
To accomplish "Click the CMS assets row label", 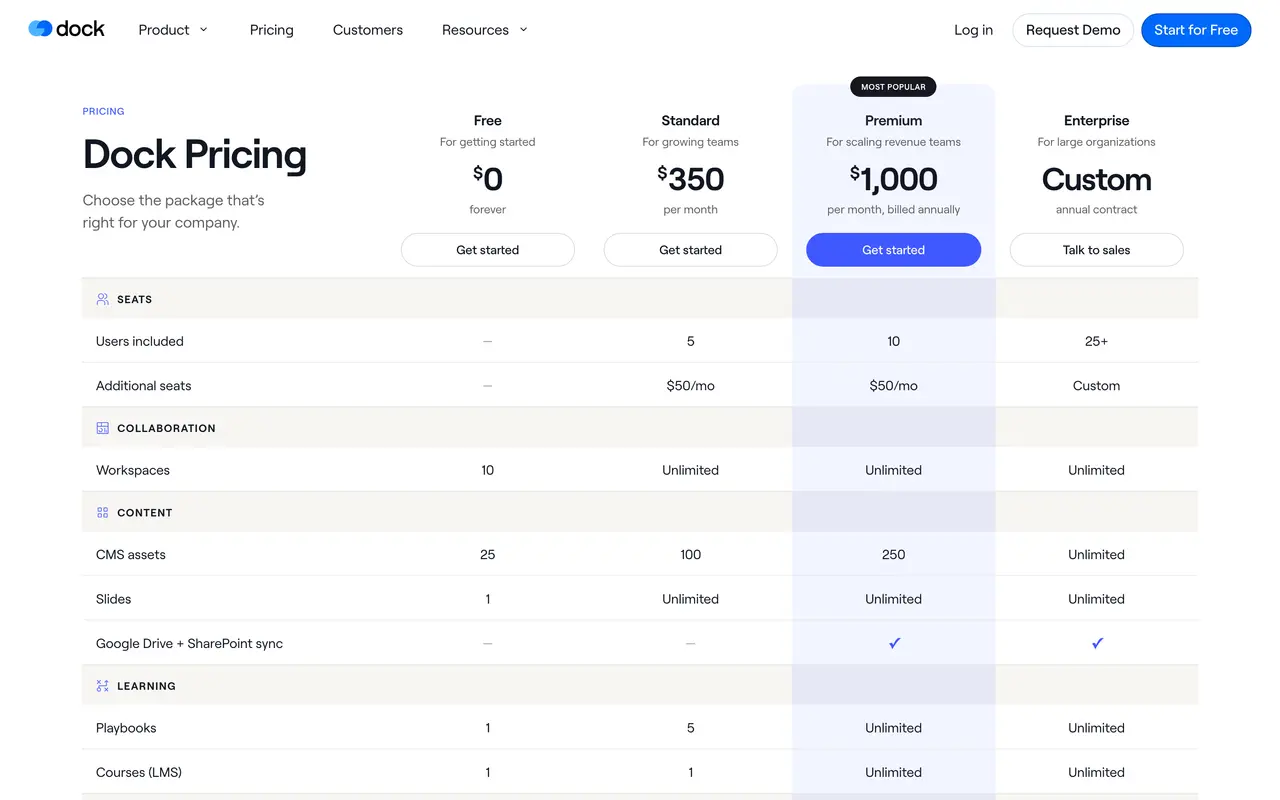I will 131,554.
